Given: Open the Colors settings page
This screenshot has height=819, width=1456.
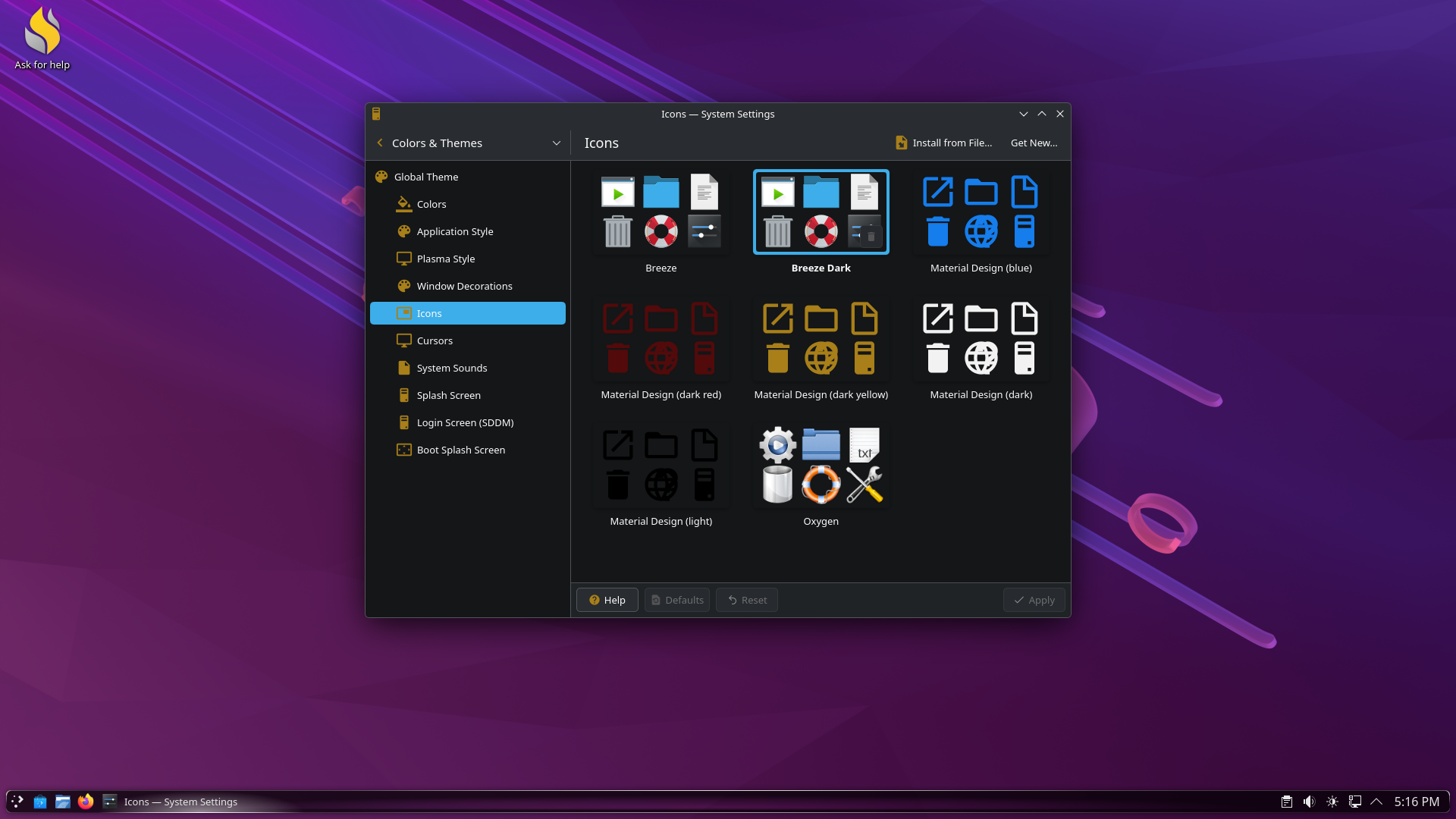Looking at the screenshot, I should coord(467,204).
